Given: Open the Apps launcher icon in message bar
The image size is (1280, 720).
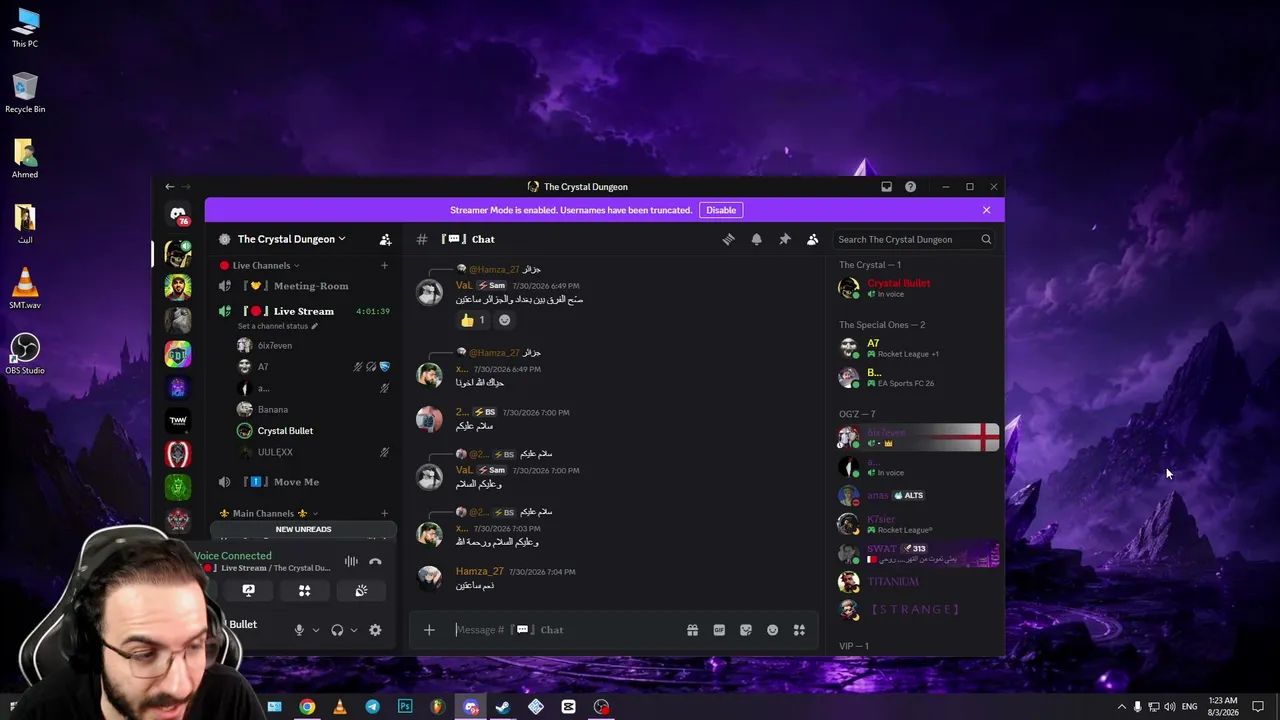Looking at the screenshot, I should click(x=799, y=630).
